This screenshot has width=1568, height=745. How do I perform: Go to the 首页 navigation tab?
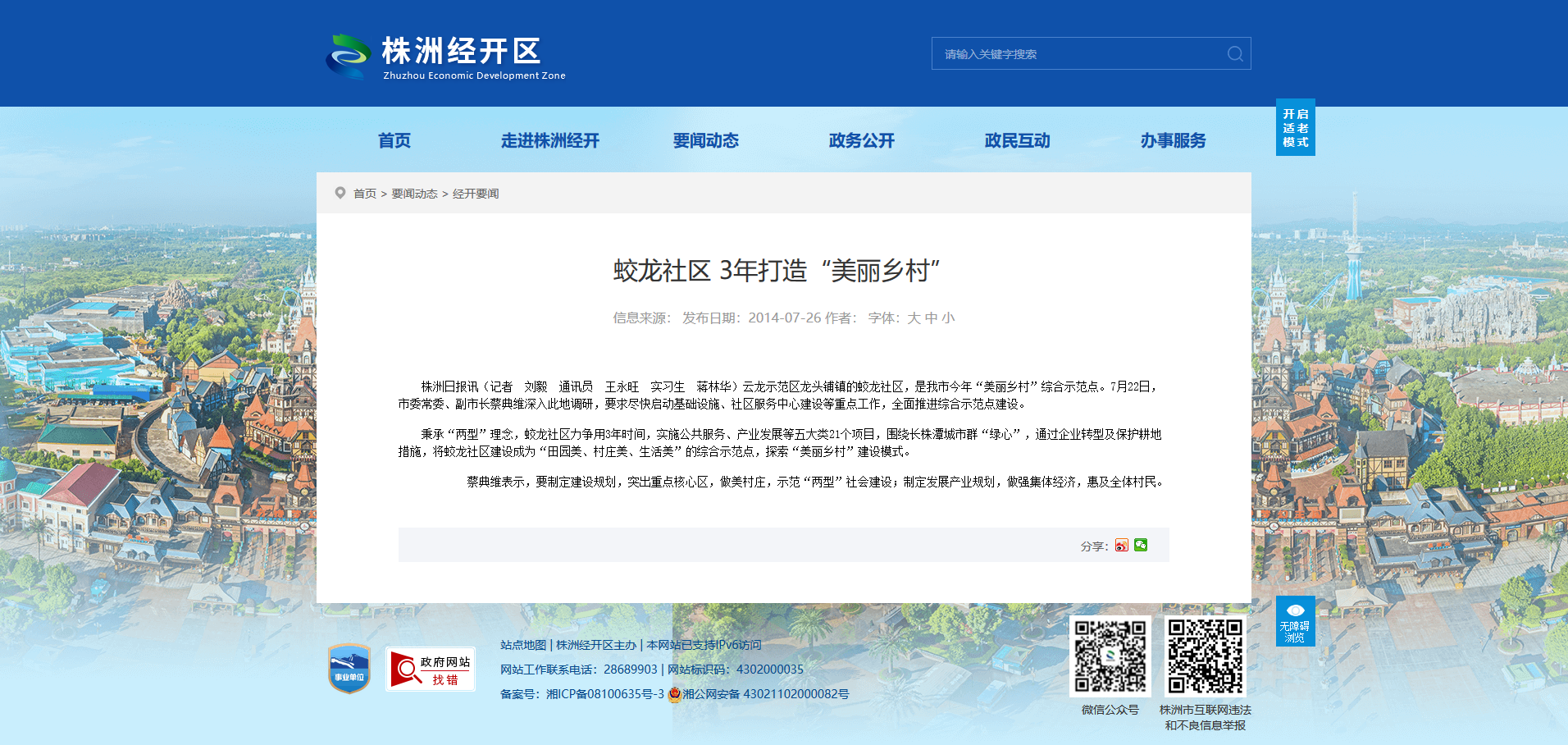tap(394, 140)
